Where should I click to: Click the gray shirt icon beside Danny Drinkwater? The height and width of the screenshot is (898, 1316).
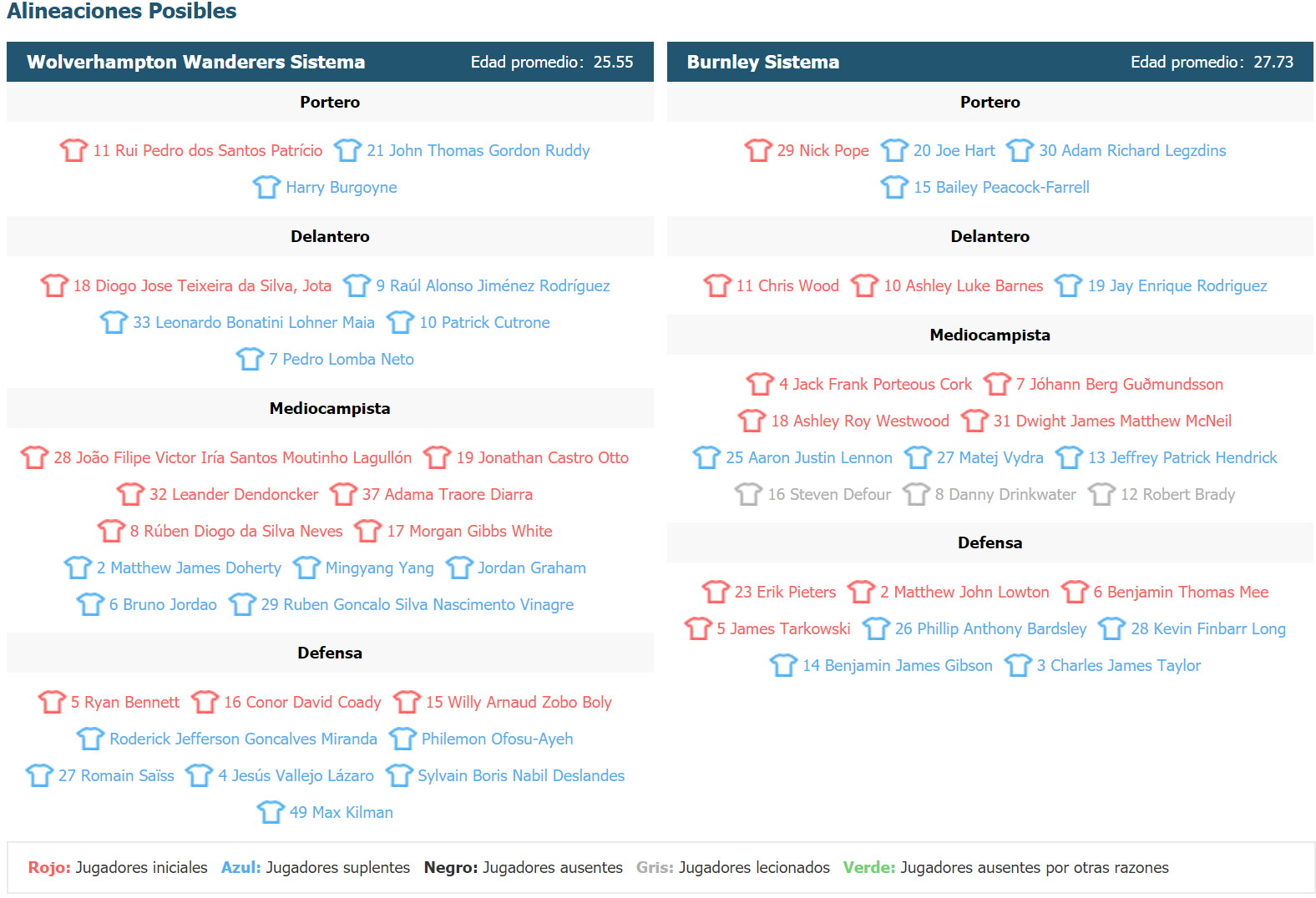click(916, 494)
